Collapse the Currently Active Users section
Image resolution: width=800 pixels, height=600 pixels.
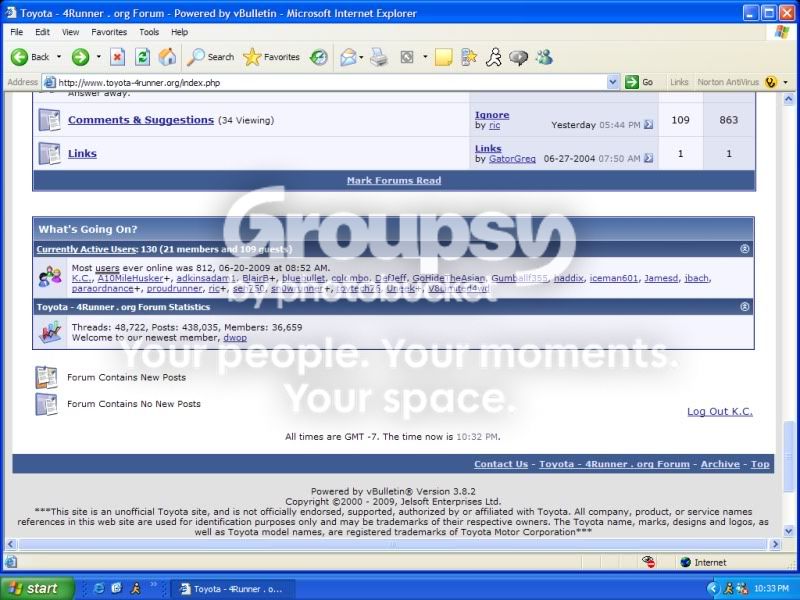click(745, 249)
